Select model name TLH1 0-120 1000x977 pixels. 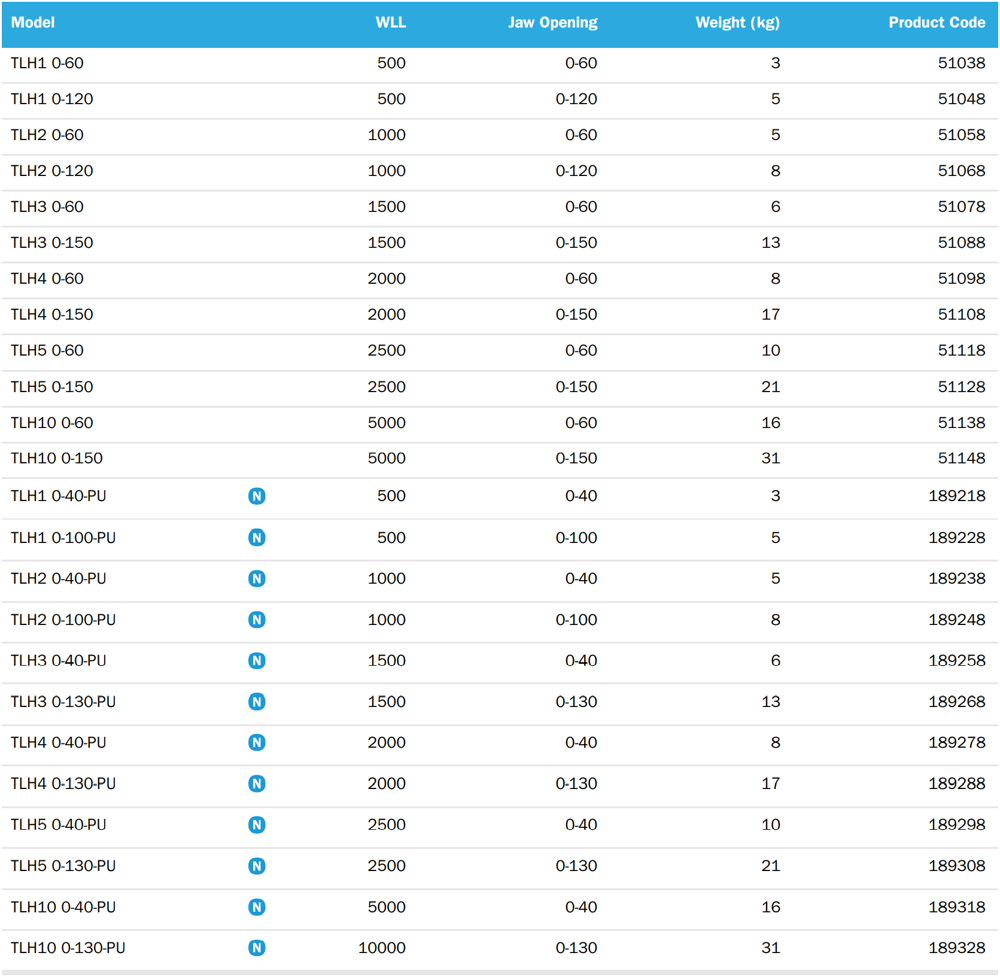click(52, 99)
